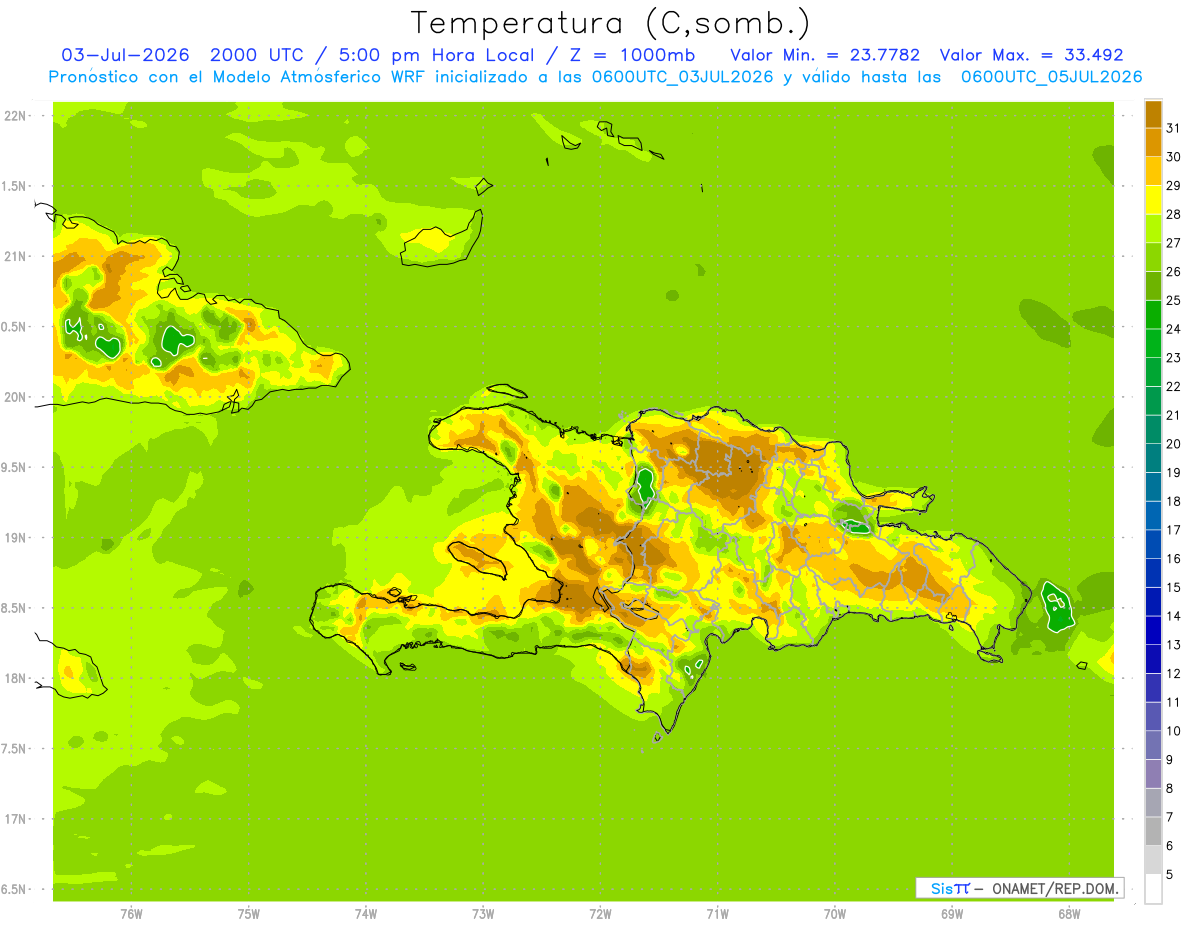Click the "Valor Max. = 33.492" text

point(1032,55)
